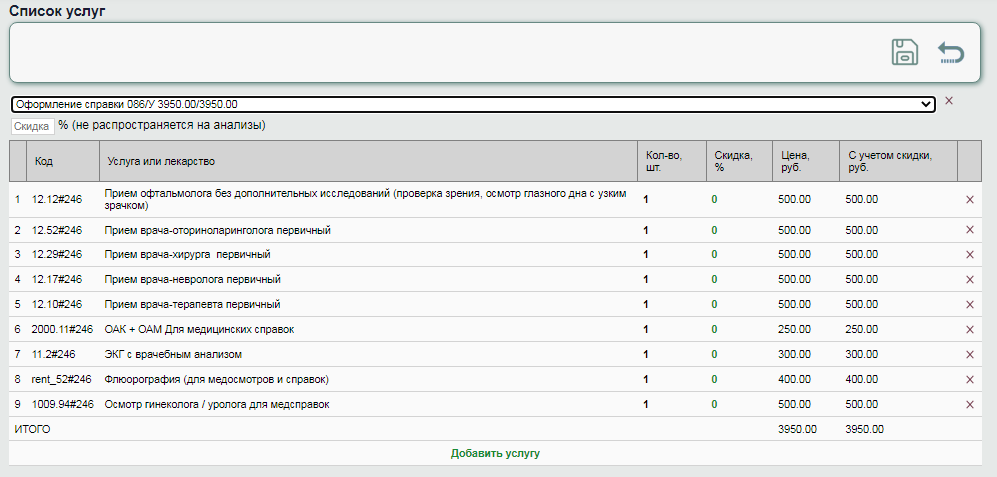Remove the selected service package next to dropdown
Screen dimensions: 997x477
click(949, 101)
